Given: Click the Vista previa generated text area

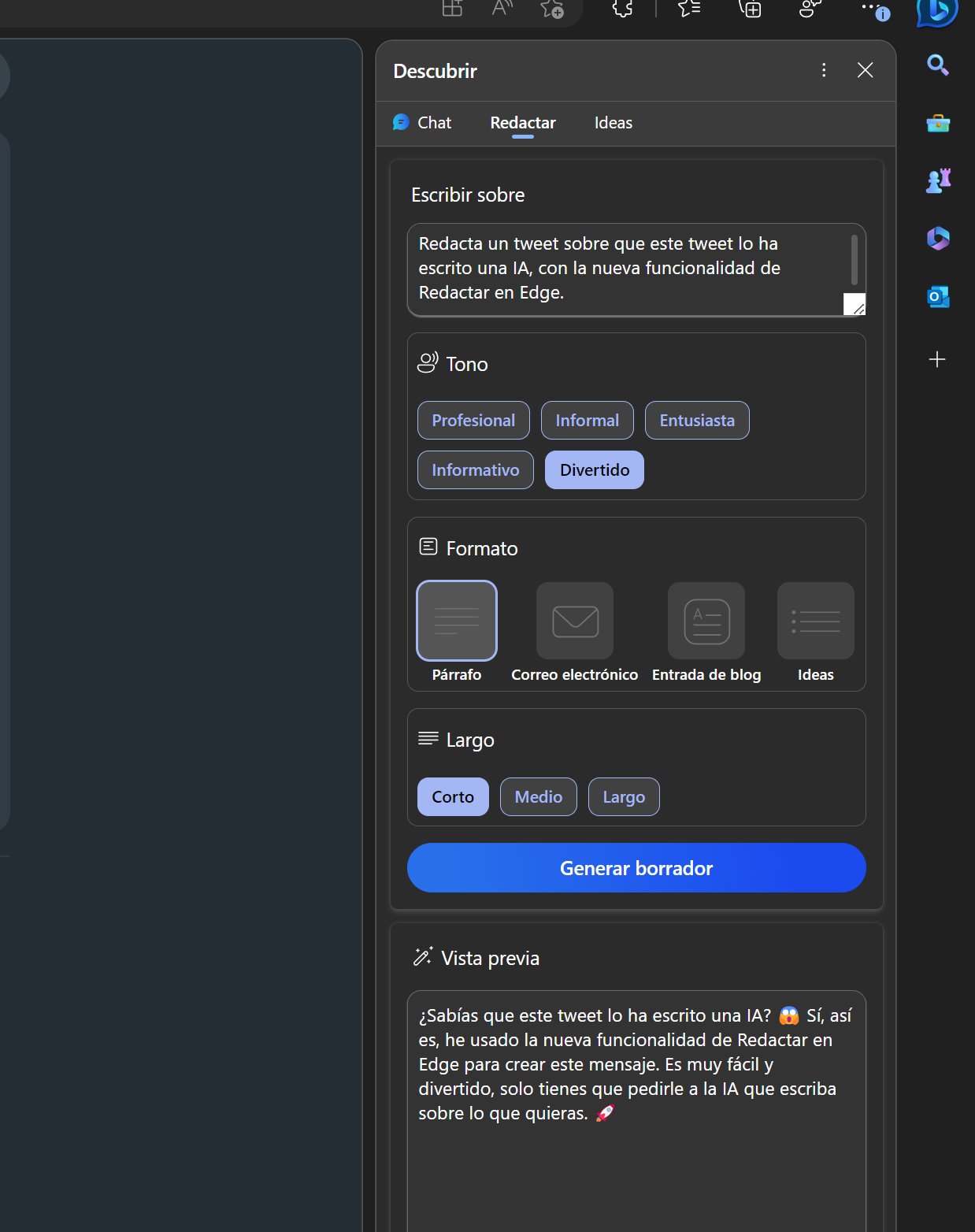Looking at the screenshot, I should (636, 1111).
